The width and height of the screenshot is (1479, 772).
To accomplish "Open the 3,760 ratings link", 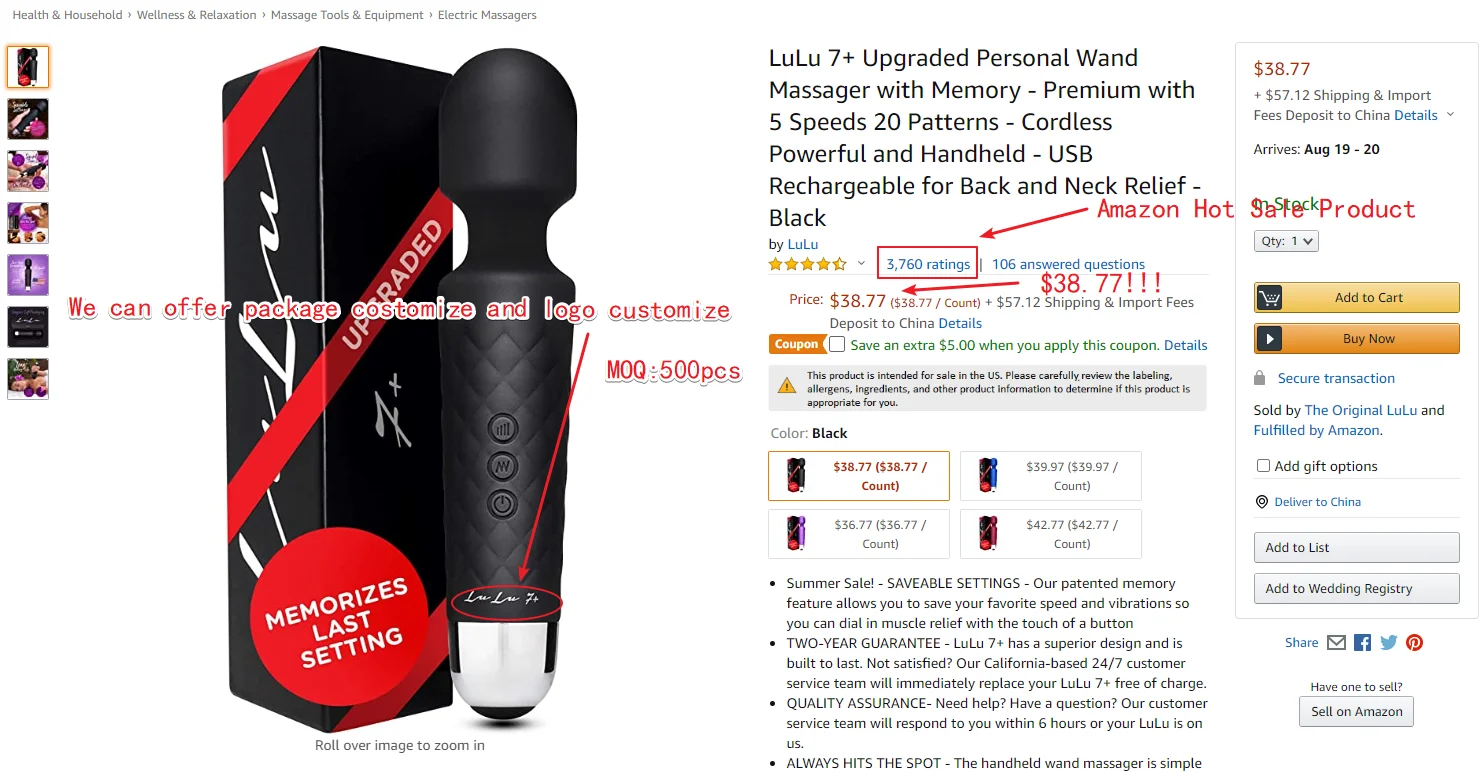I will [928, 264].
